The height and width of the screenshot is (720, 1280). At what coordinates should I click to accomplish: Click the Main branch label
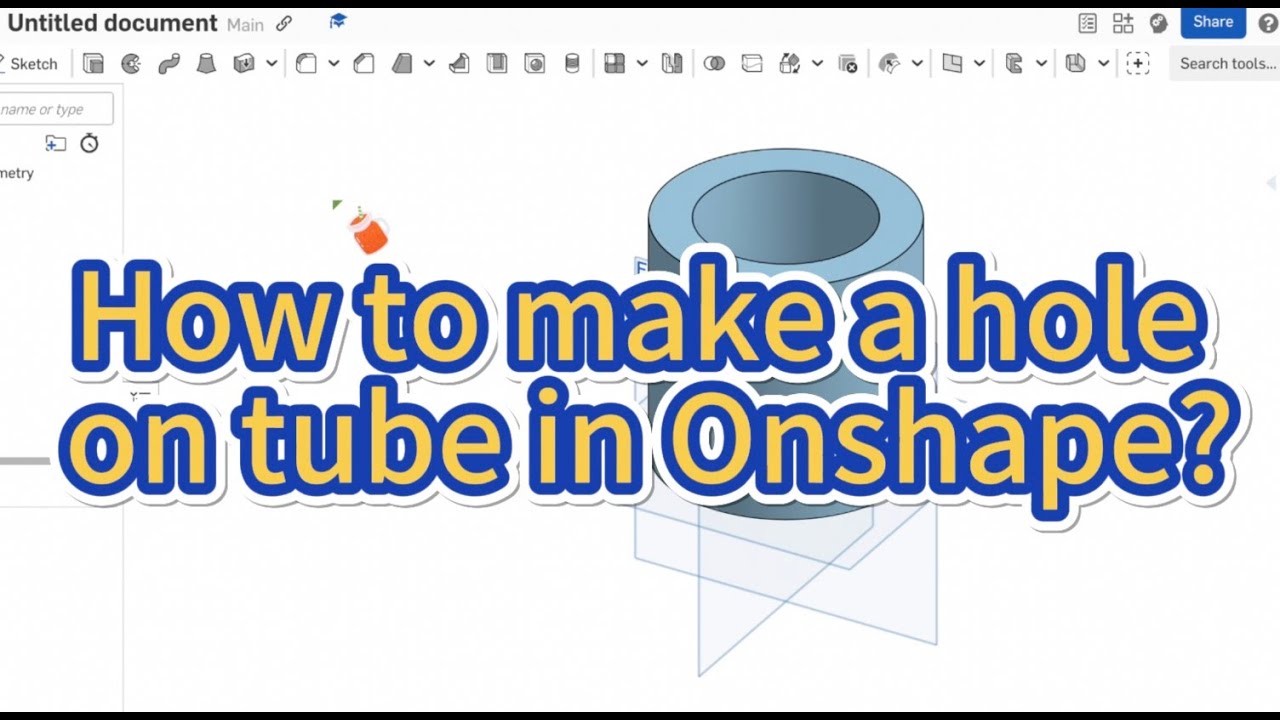click(245, 25)
